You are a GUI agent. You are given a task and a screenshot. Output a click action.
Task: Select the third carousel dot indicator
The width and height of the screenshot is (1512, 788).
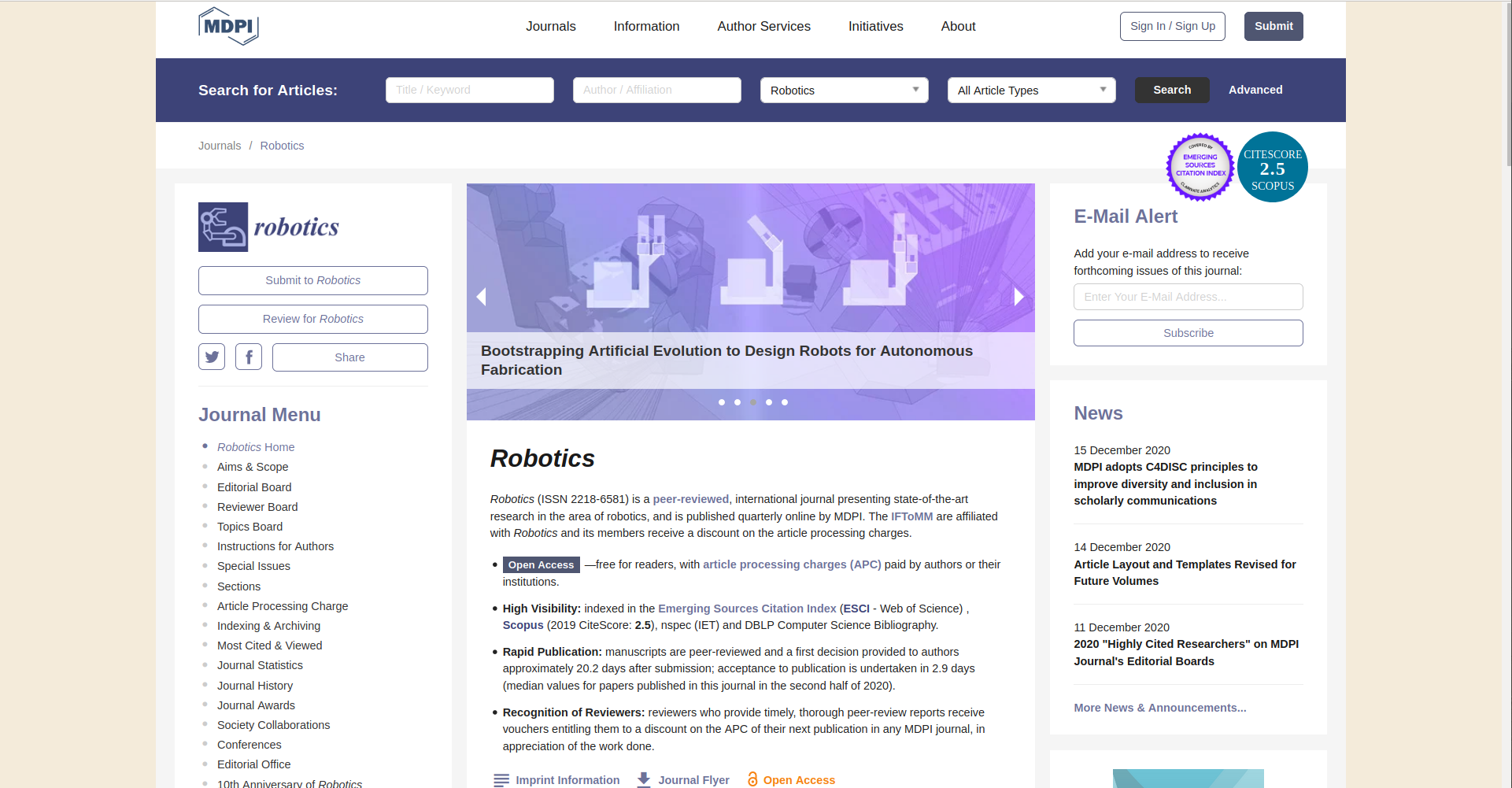pos(753,402)
